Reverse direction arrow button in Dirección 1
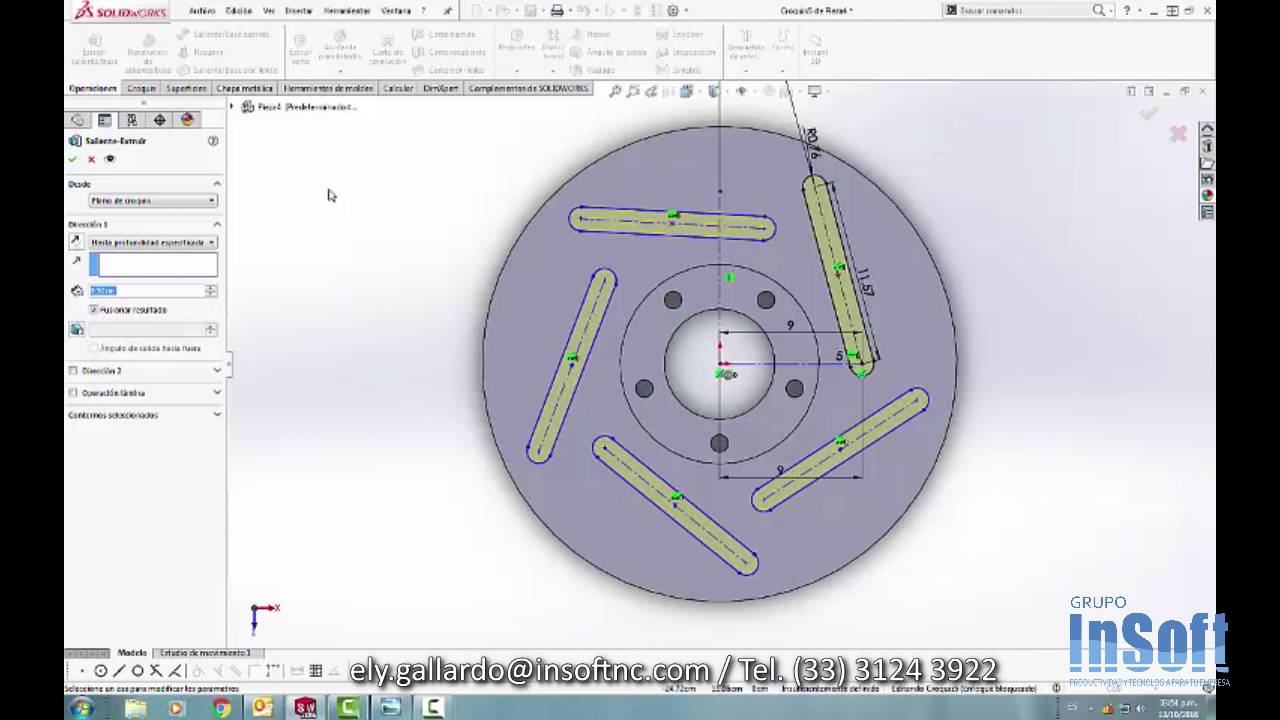This screenshot has width=1280, height=720. coord(76,242)
